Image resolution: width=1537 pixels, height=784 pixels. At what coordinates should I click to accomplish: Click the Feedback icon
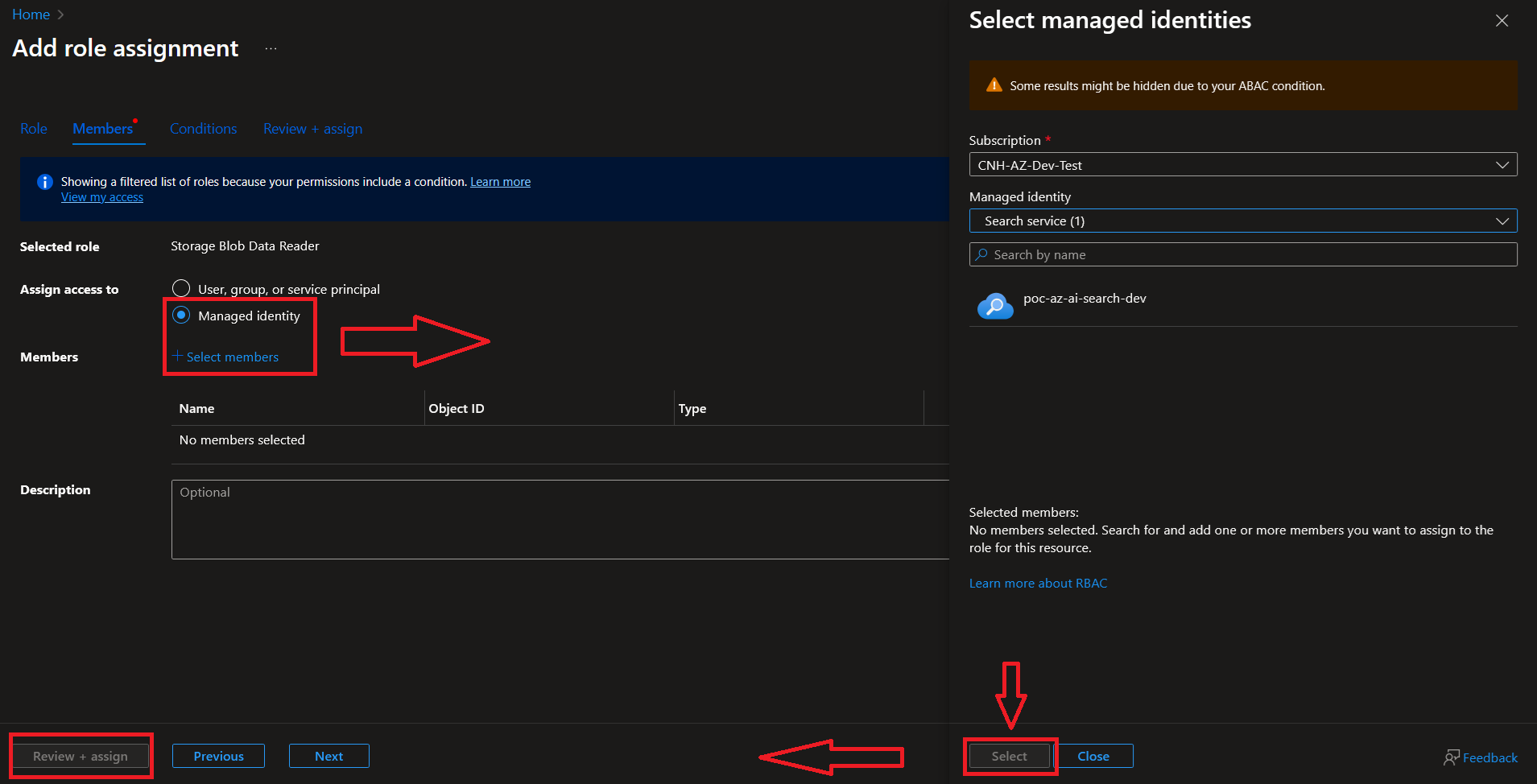pos(1451,757)
